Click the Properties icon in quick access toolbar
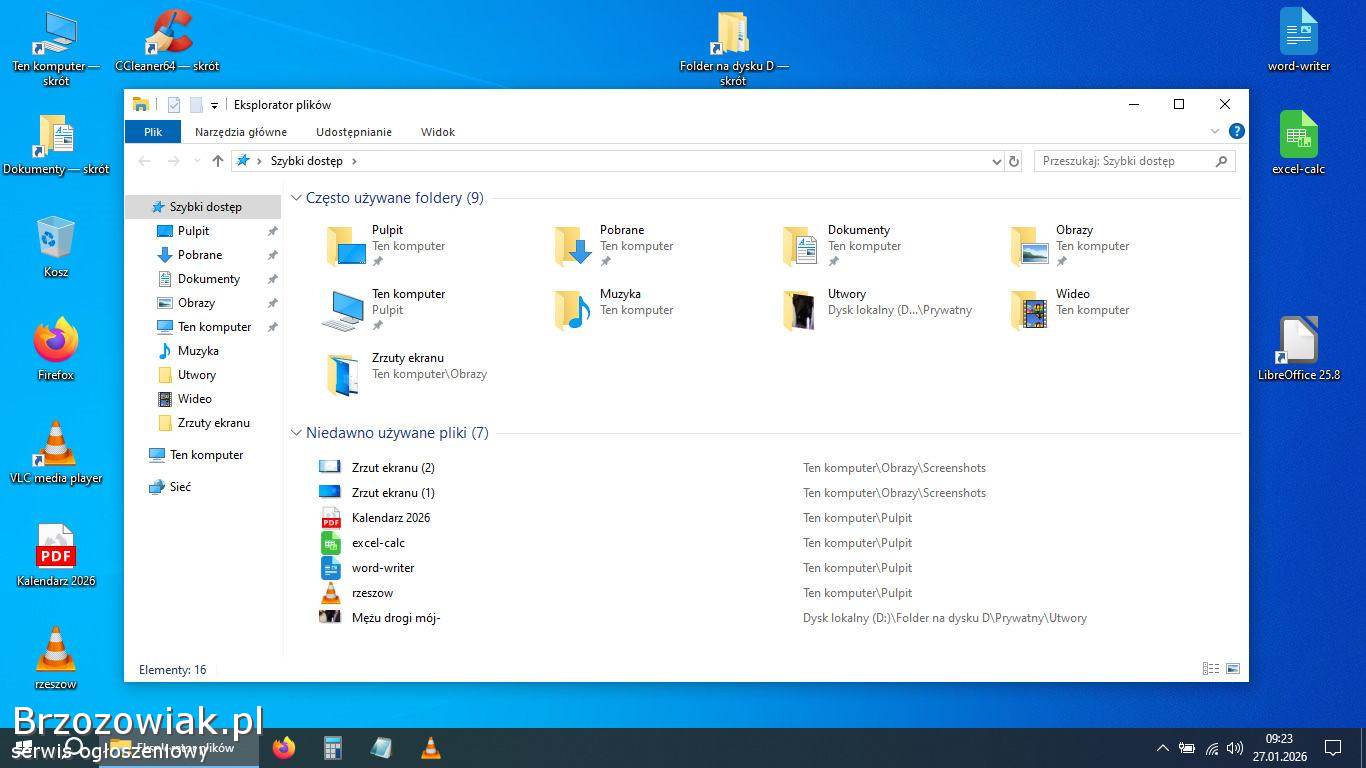The image size is (1366, 768). (174, 105)
